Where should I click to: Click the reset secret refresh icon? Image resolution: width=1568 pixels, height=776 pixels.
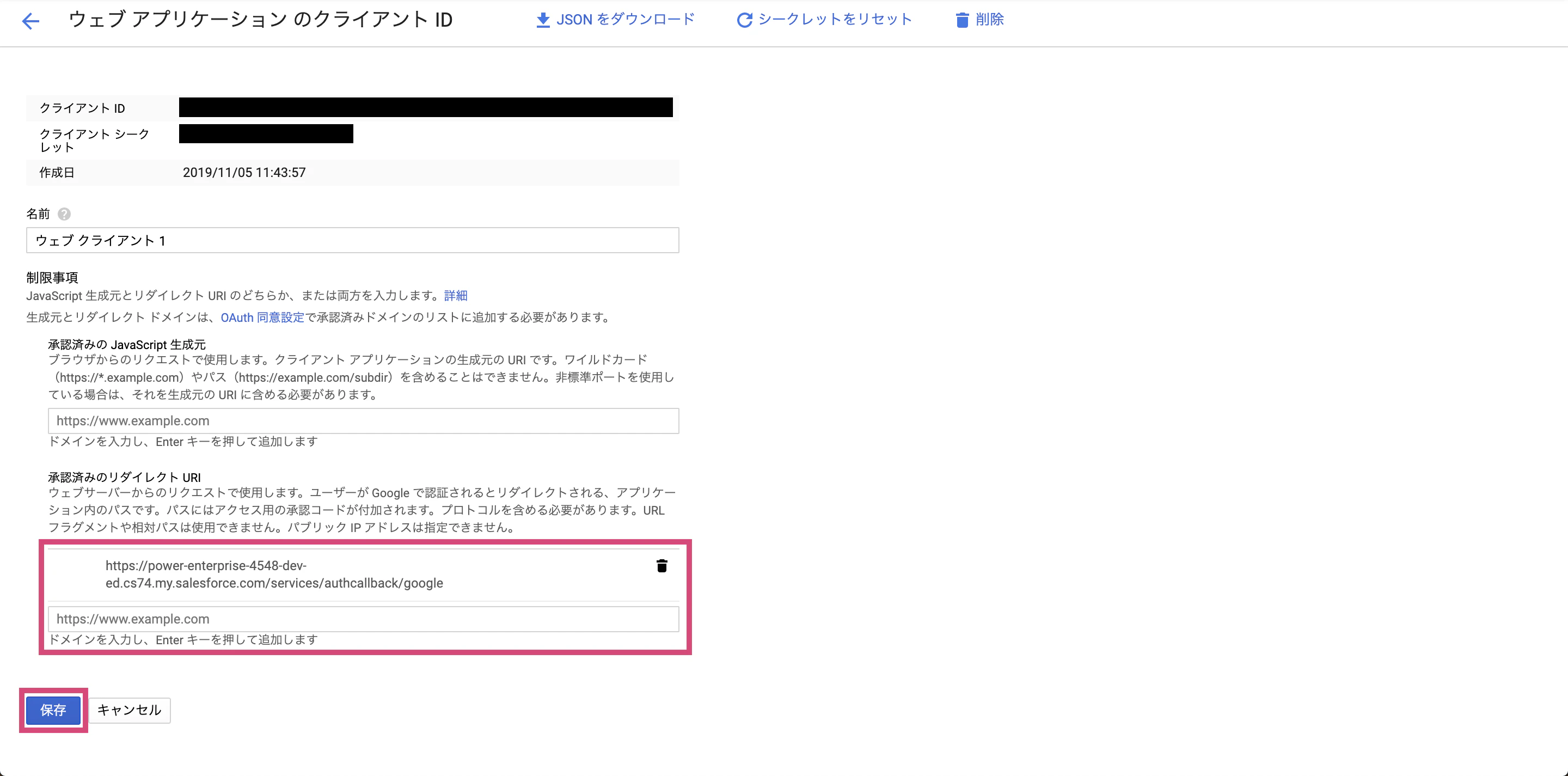744,20
